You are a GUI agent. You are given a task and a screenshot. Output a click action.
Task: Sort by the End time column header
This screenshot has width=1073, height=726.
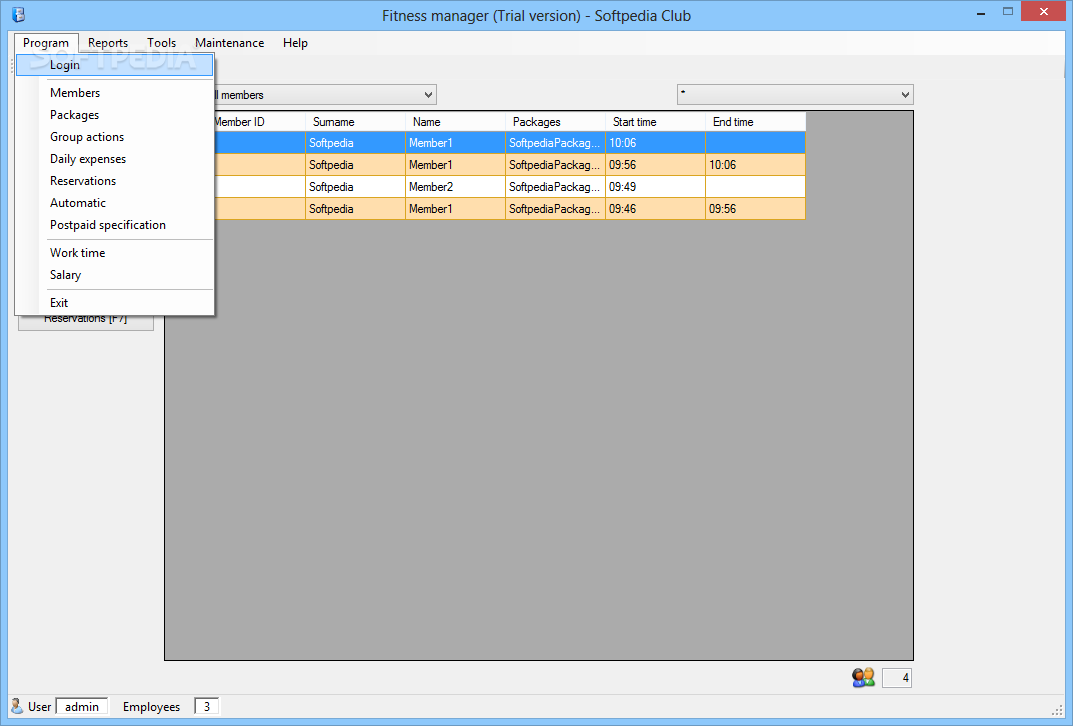tap(755, 122)
